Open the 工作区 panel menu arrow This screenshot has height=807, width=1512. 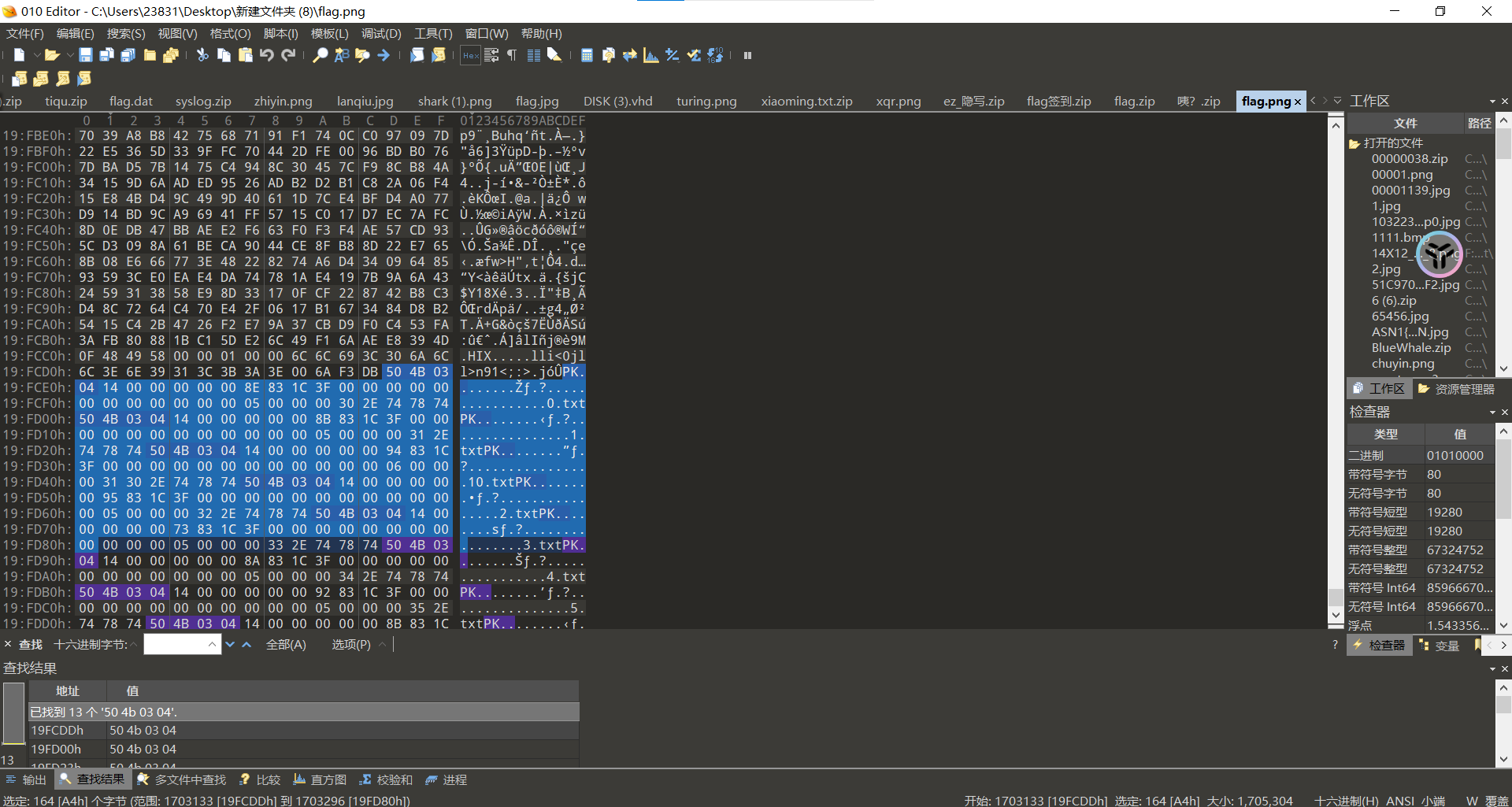[x=1492, y=102]
